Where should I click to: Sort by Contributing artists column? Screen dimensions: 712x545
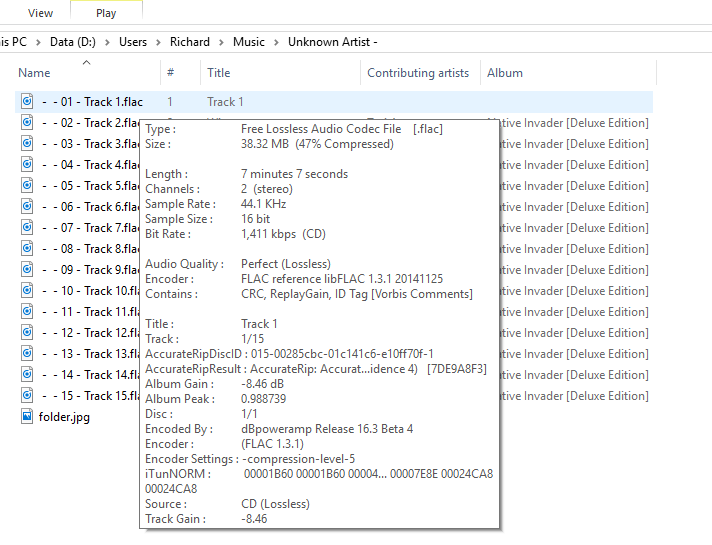pos(417,73)
